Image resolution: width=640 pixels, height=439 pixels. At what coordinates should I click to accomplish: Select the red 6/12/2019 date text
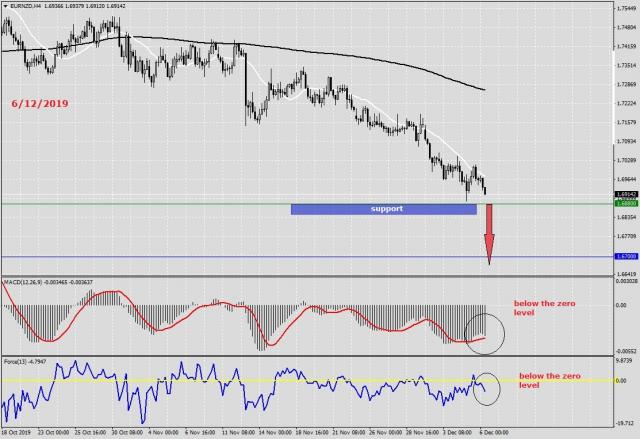pyautogui.click(x=41, y=102)
